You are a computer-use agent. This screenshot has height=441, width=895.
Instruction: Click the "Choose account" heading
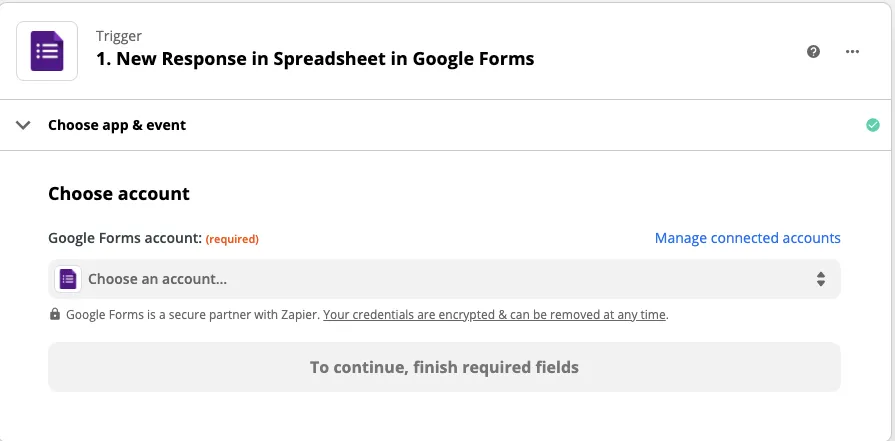(x=119, y=194)
